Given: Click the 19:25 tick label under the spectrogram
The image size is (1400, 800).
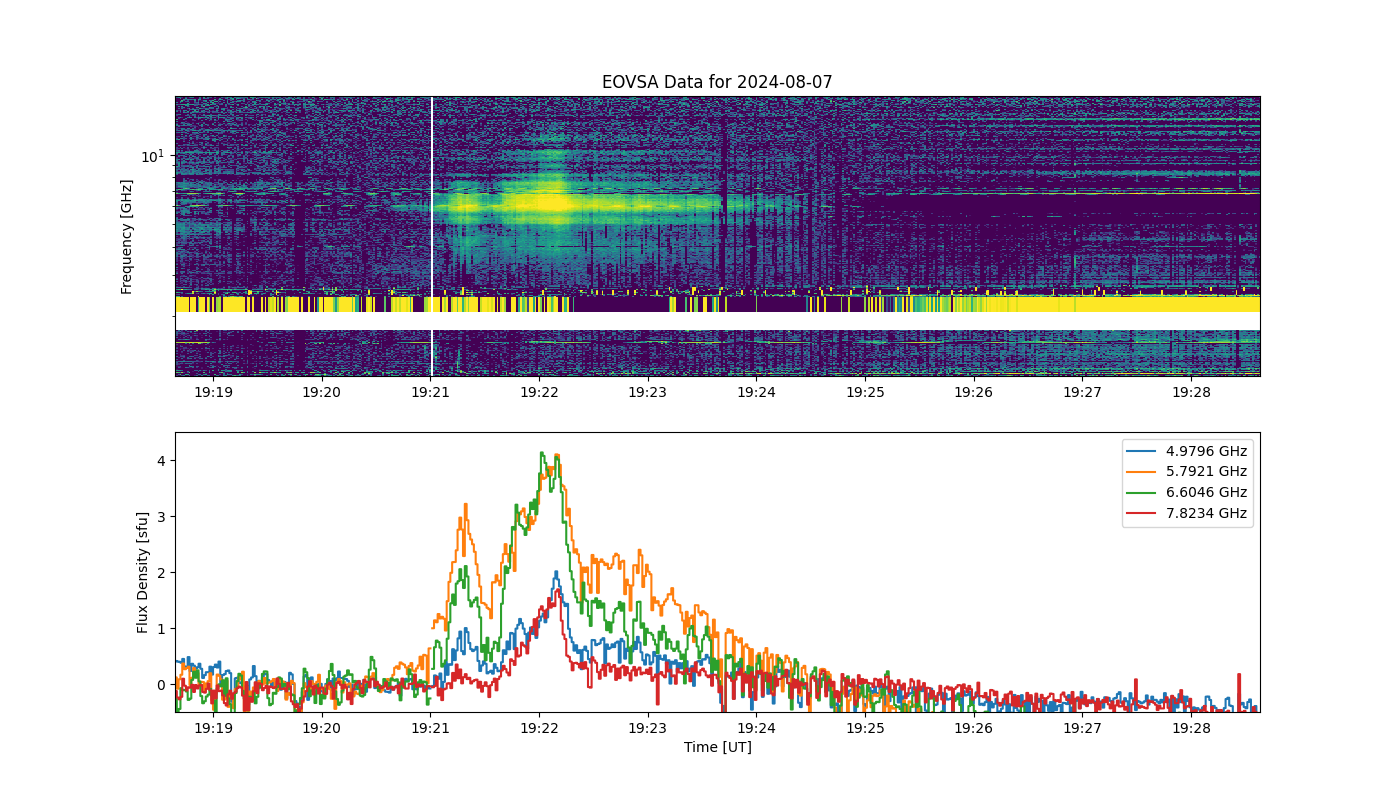Looking at the screenshot, I should (865, 393).
